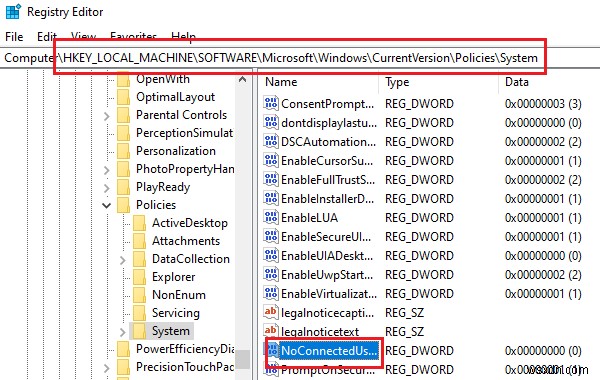Expand the PhotoPropertyHan tree node

pos(107,170)
